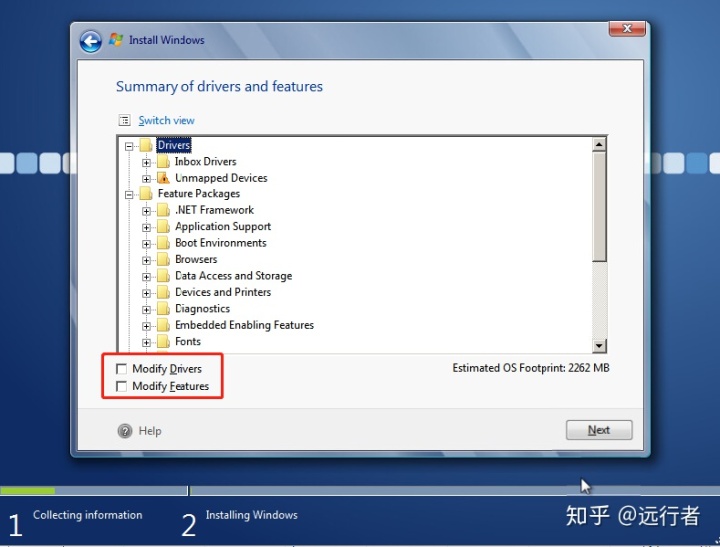This screenshot has height=547, width=720.
Task: Expand the Application Support node
Action: tap(146, 227)
